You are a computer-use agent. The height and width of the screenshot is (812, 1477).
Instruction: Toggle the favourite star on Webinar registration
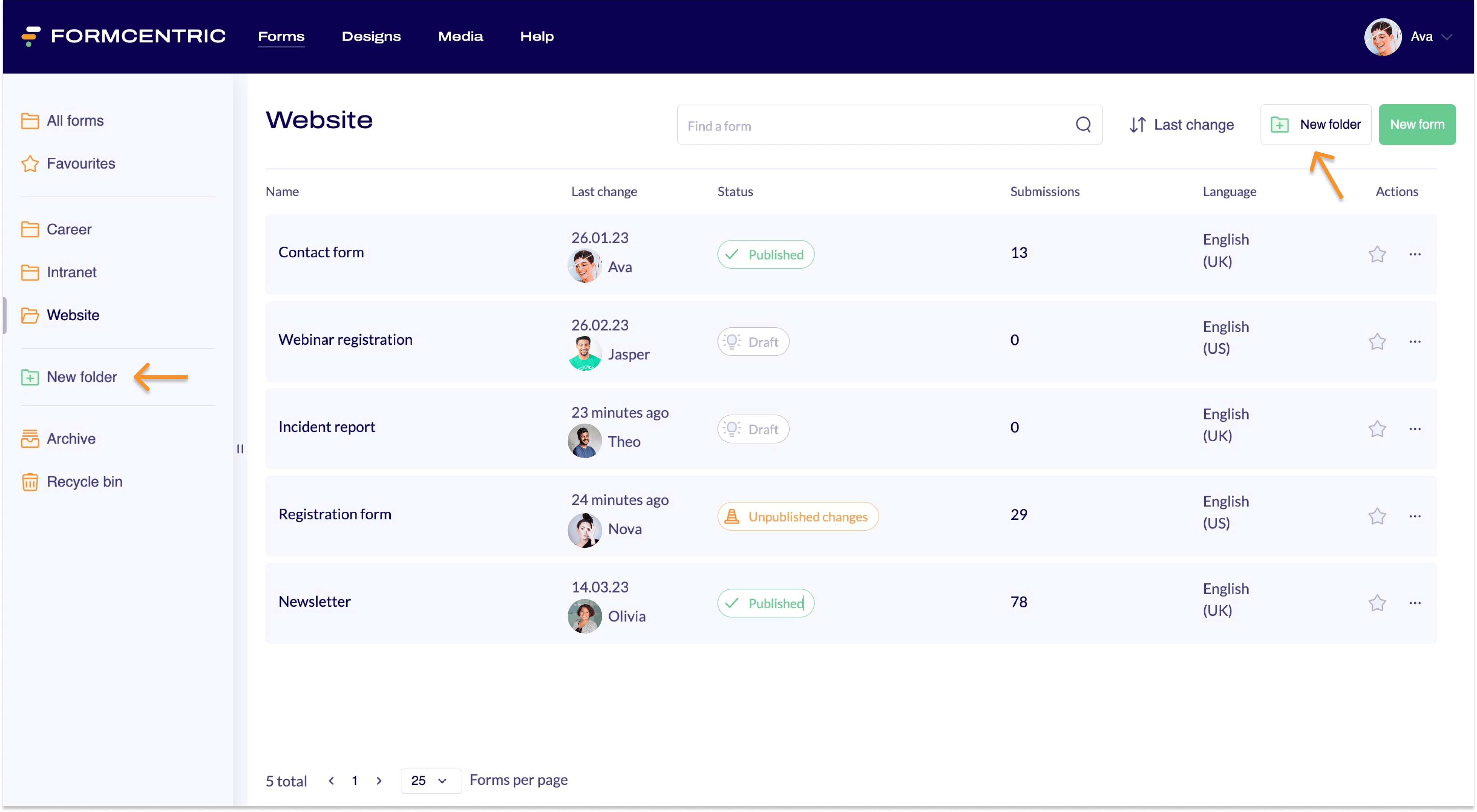[1377, 341]
